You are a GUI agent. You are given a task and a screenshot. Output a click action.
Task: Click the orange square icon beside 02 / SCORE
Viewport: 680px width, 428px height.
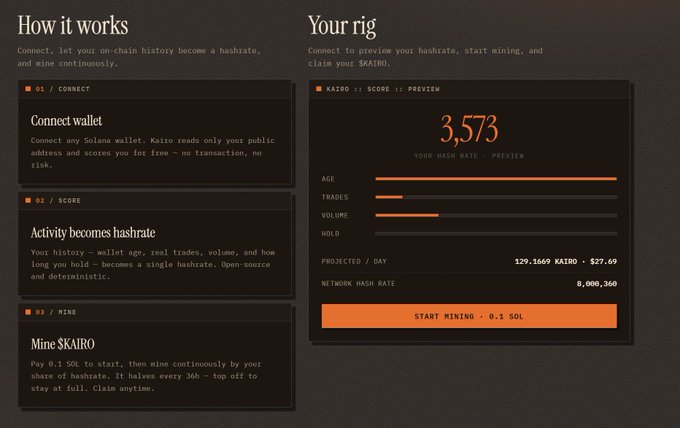[x=28, y=200]
